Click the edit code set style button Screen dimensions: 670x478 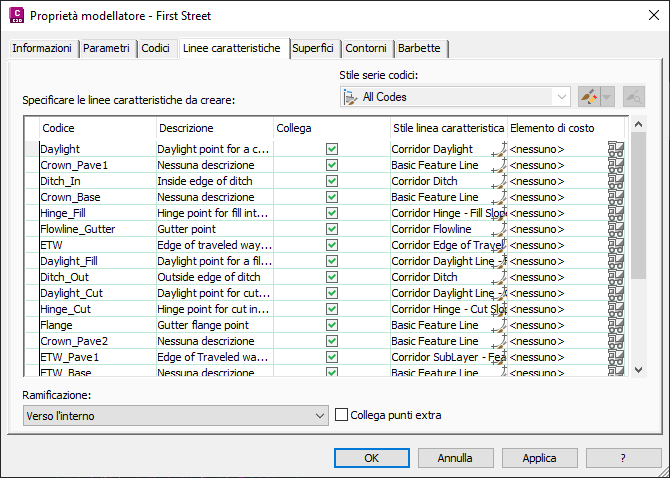pos(590,97)
